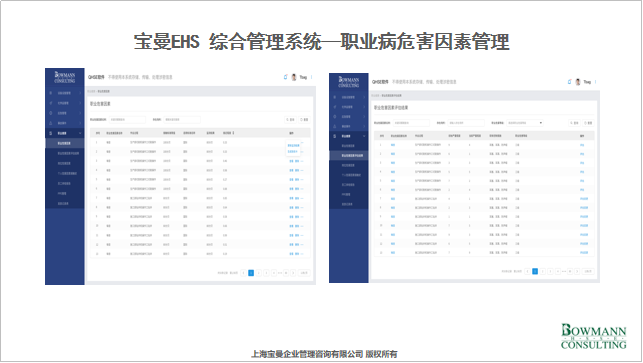The width and height of the screenshot is (643, 363).
Task: Open the Tong user avatar in left screenshot
Action: pos(294,77)
